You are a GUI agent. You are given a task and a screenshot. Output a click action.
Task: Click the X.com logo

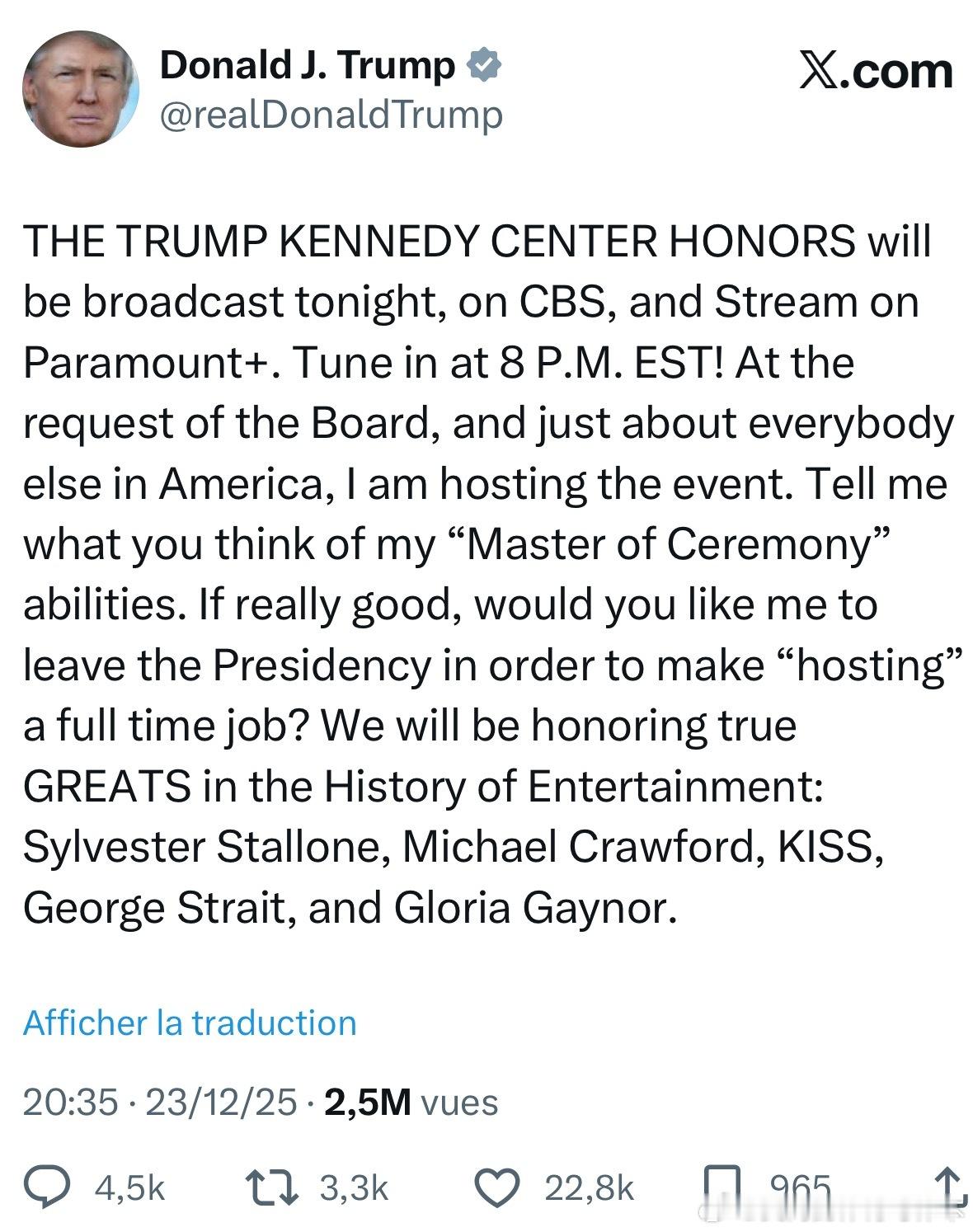point(876,71)
